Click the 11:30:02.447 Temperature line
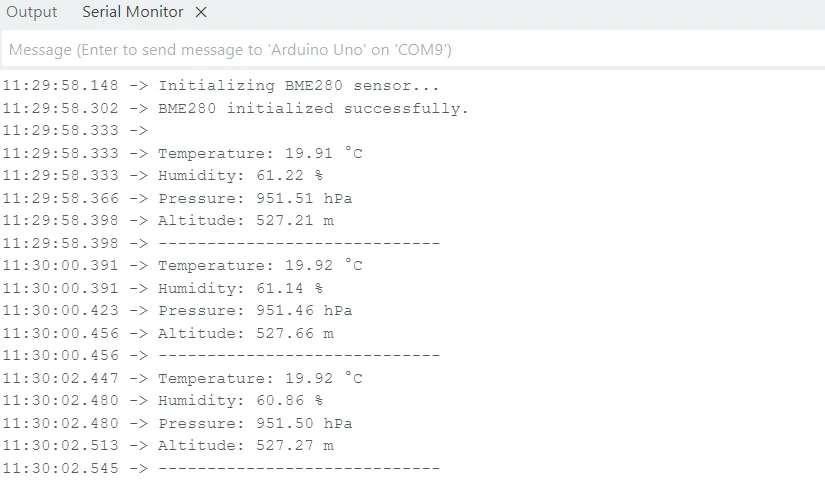Image resolution: width=825 pixels, height=498 pixels. coord(260,378)
